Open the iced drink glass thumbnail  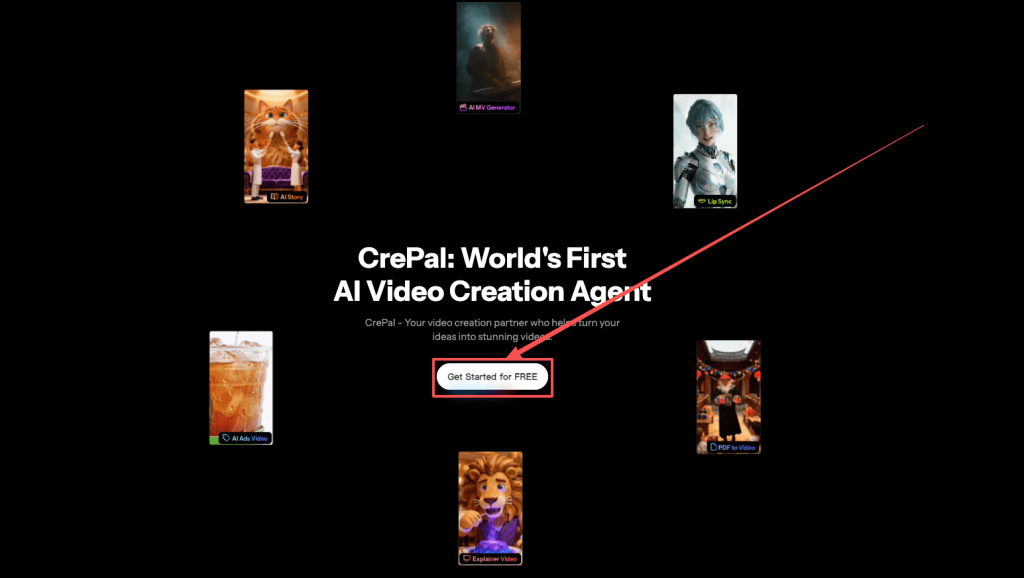coord(240,380)
